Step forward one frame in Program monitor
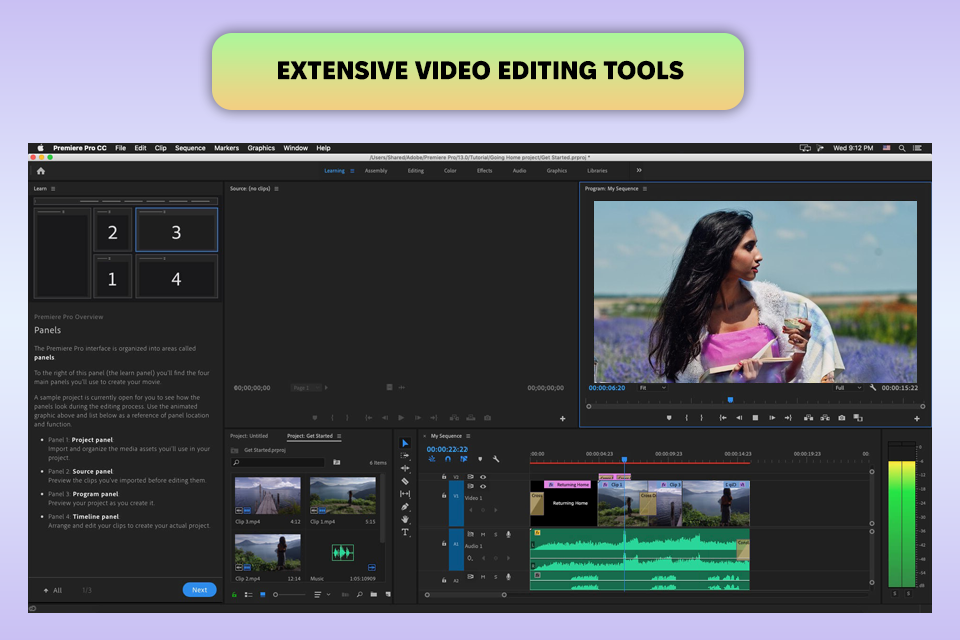960x640 pixels. point(772,418)
